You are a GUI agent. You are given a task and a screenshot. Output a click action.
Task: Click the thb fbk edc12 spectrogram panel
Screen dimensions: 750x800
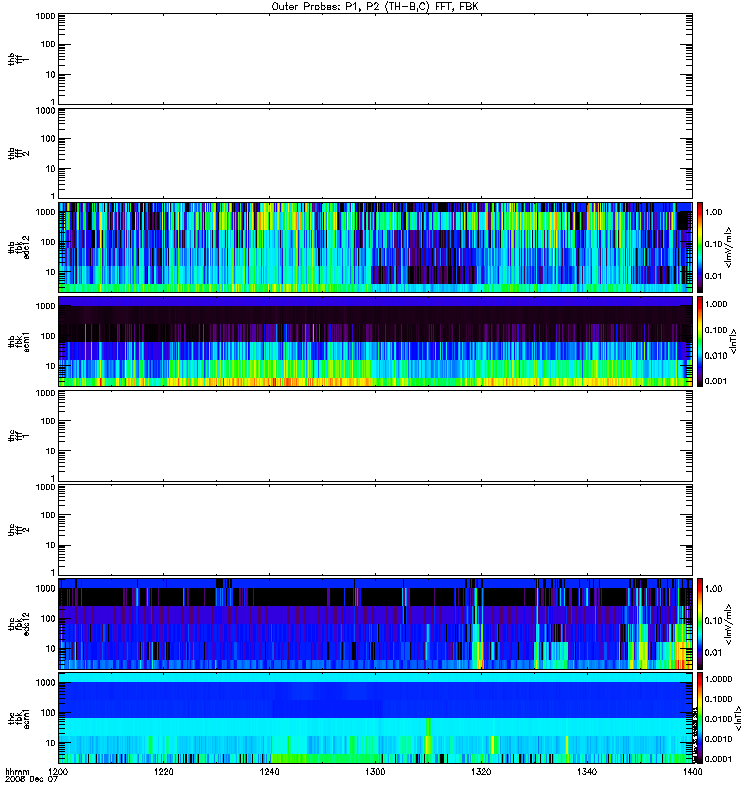tap(375, 247)
